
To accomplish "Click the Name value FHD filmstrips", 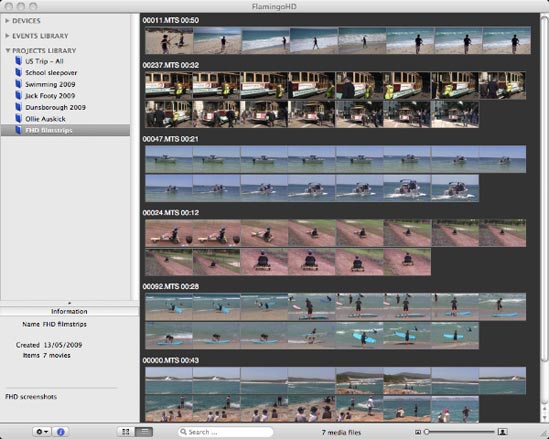I will point(64,324).
